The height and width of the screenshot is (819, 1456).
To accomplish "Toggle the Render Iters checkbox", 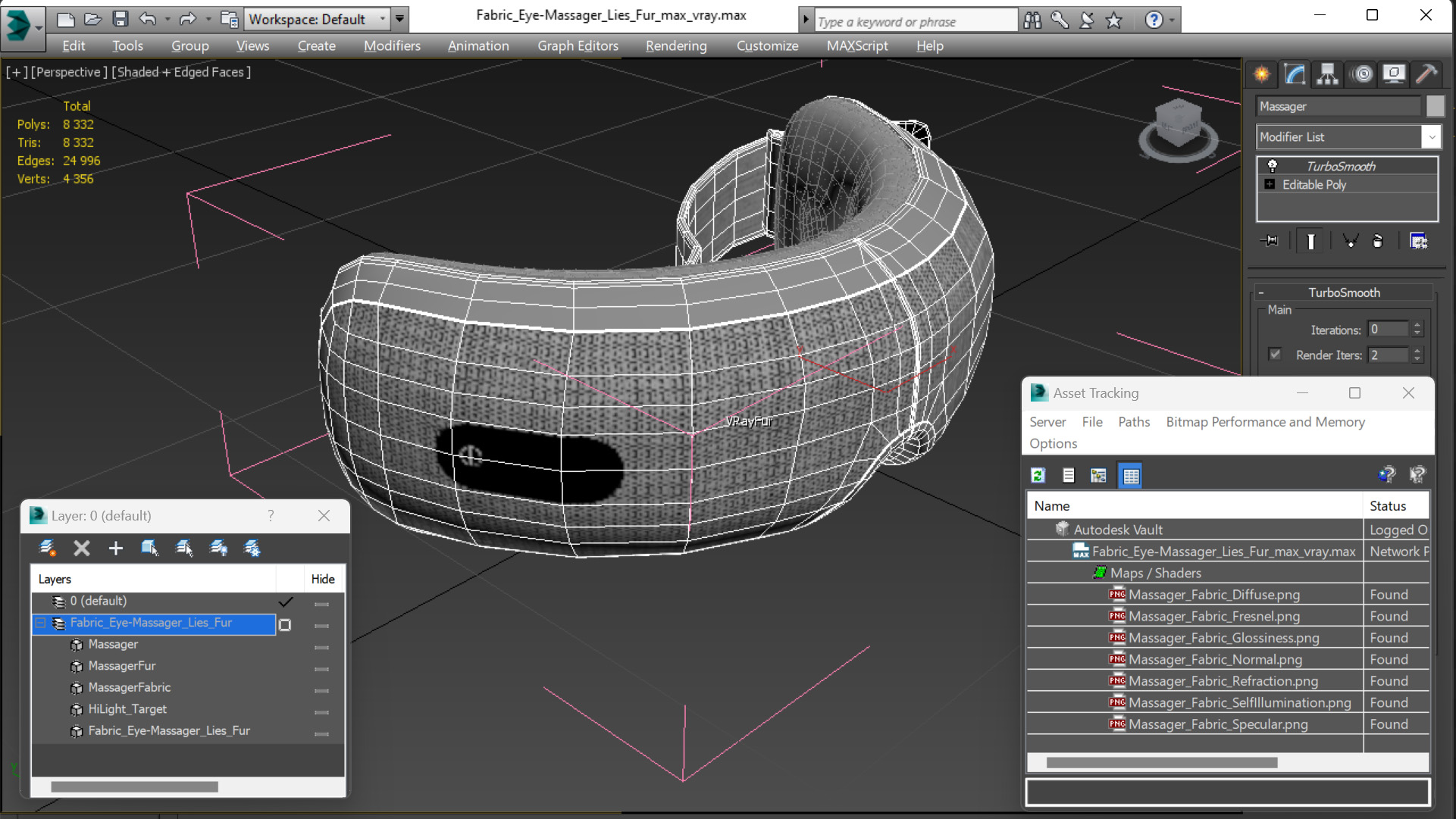I will click(1275, 355).
